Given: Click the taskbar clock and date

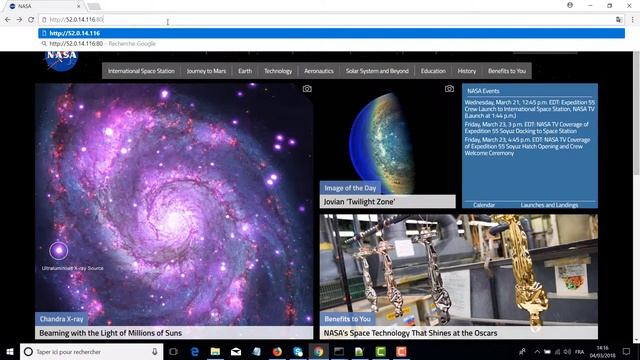Looking at the screenshot, I should tap(602, 351).
